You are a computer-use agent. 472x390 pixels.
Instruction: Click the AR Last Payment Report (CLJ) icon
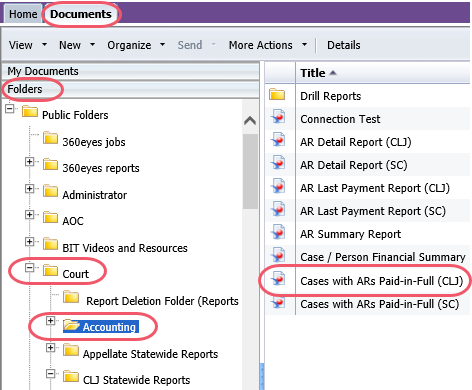pyautogui.click(x=278, y=186)
